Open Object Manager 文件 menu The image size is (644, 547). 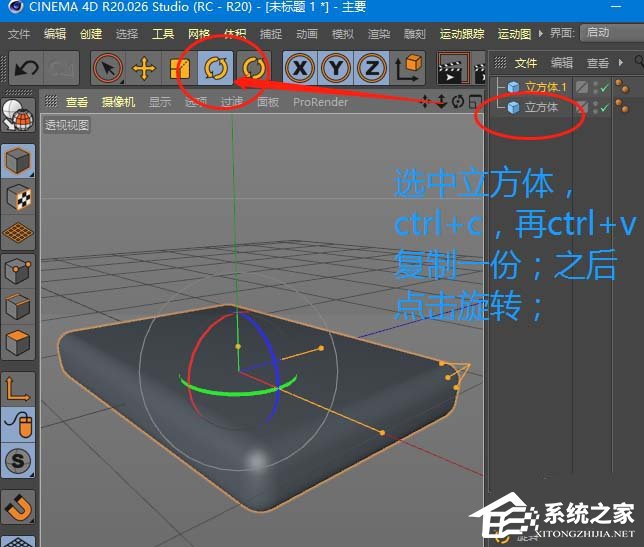click(x=526, y=63)
